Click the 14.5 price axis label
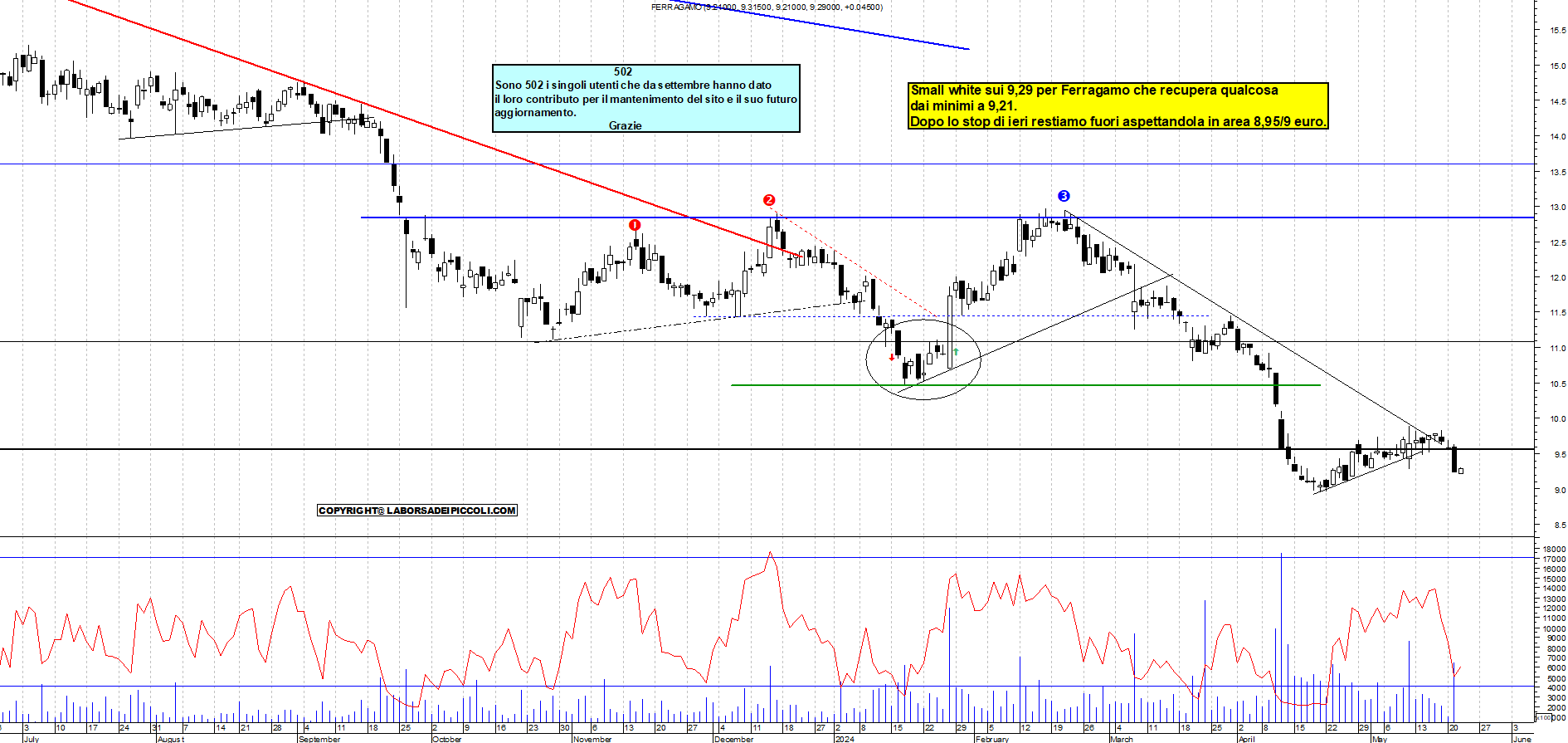1568x743 pixels. point(1557,101)
